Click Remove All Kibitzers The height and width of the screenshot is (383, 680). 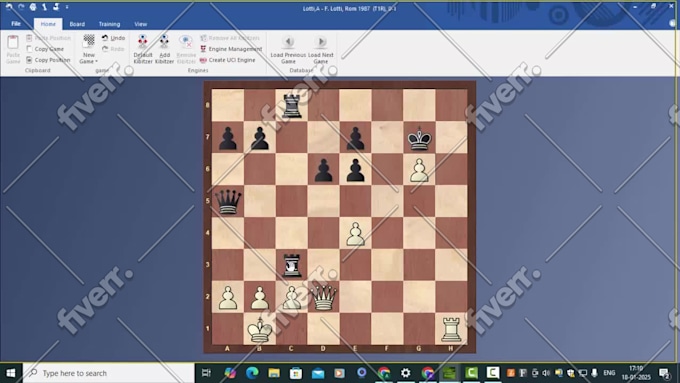point(230,38)
